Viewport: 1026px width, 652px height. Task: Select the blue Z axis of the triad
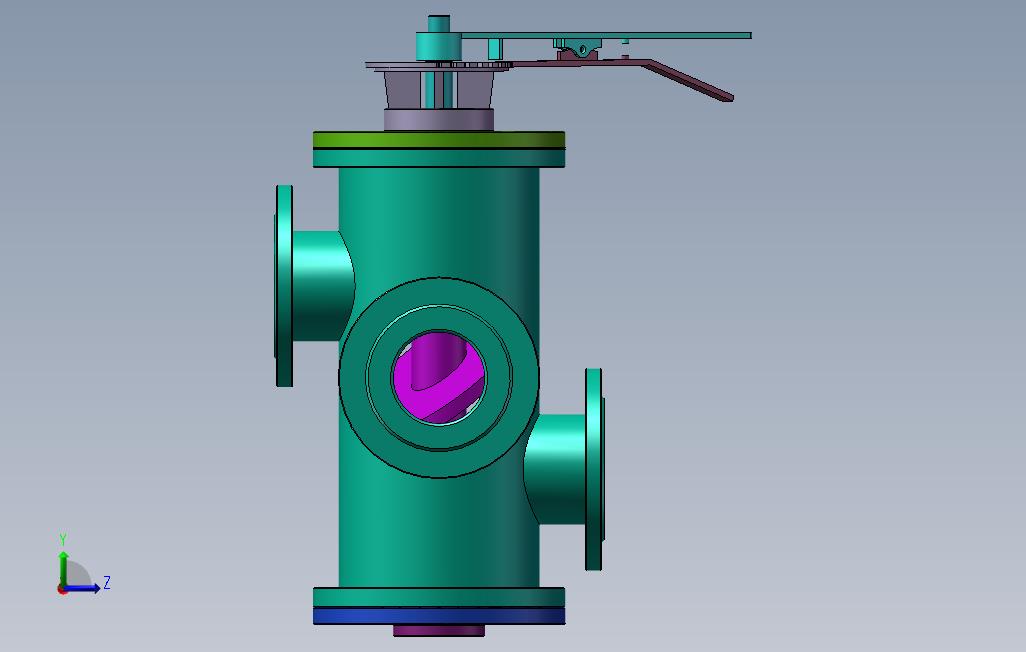[x=83, y=588]
